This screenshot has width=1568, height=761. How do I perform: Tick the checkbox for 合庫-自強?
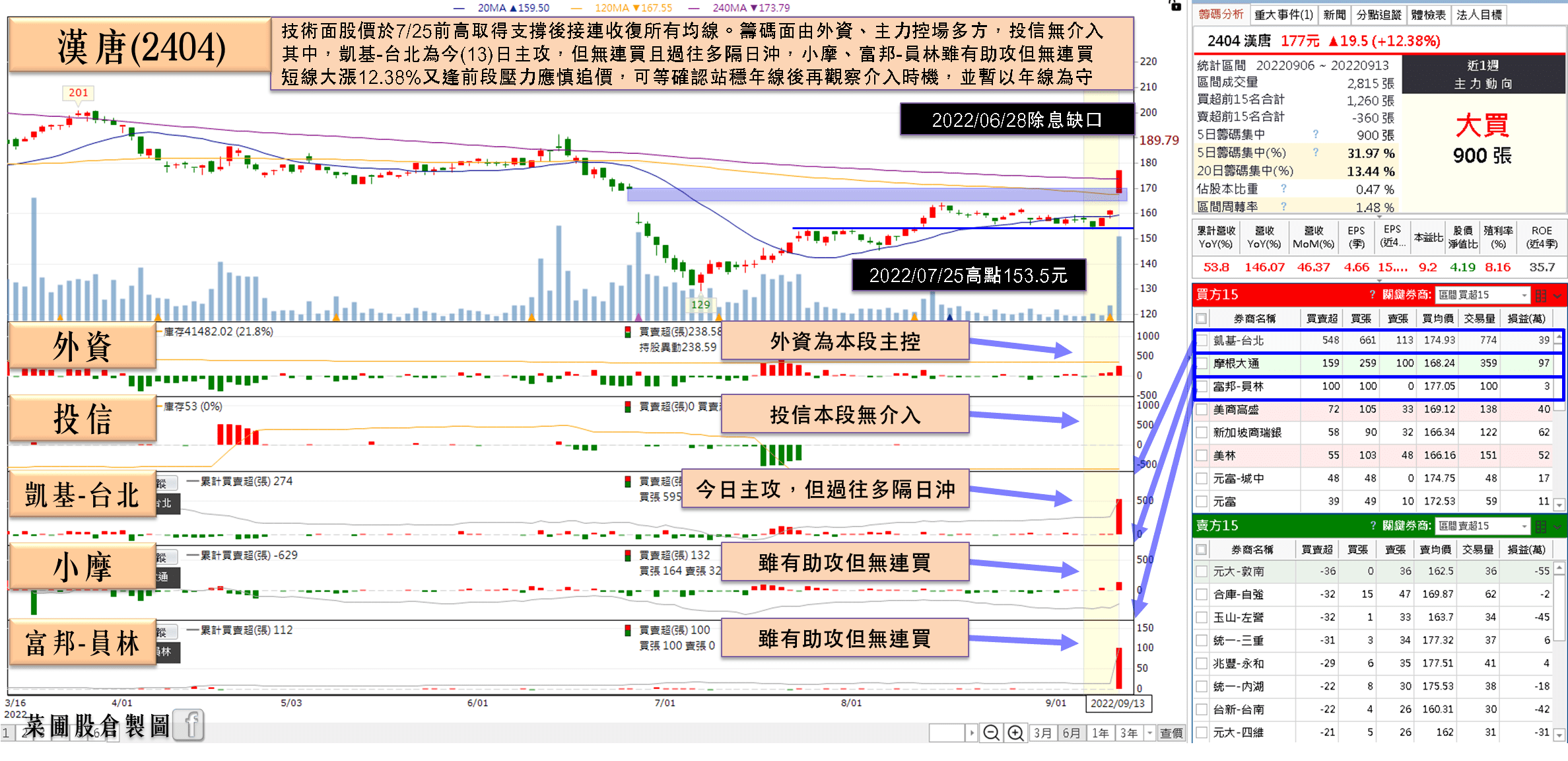click(x=1202, y=595)
